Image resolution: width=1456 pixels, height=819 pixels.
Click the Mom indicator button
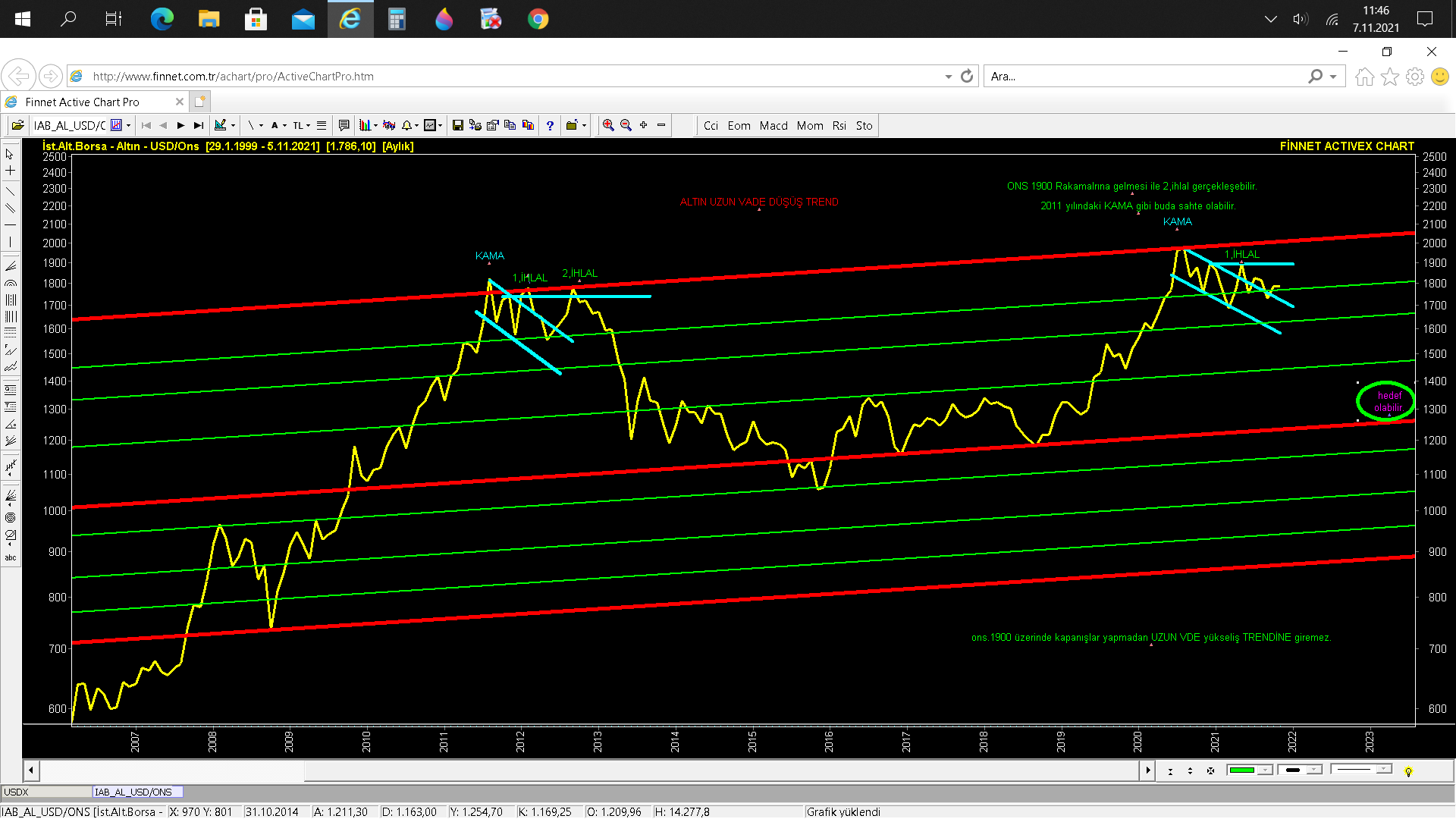pos(809,126)
